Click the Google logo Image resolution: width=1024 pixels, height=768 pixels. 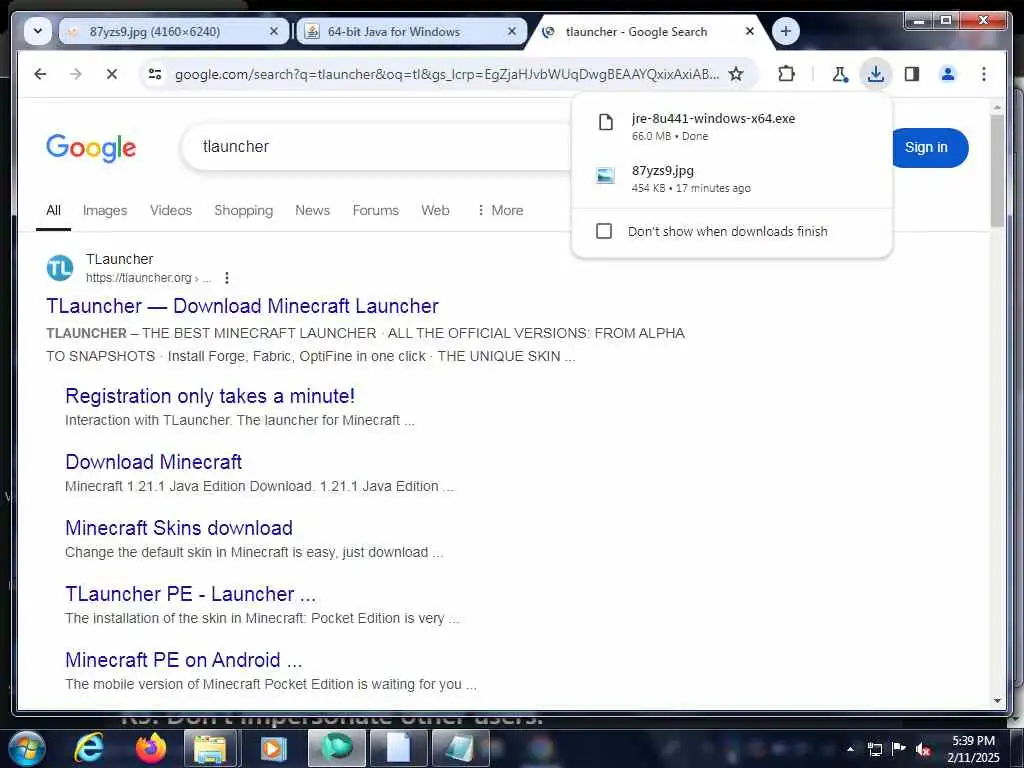pyautogui.click(x=91, y=148)
